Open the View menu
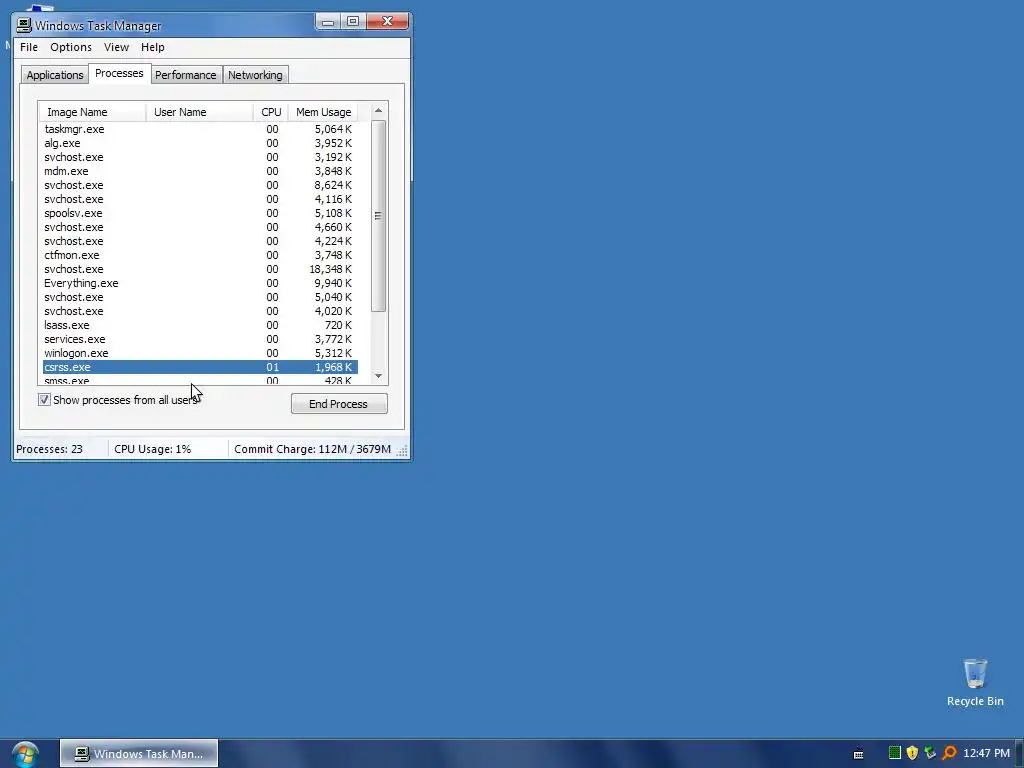The image size is (1024, 768). (x=116, y=47)
